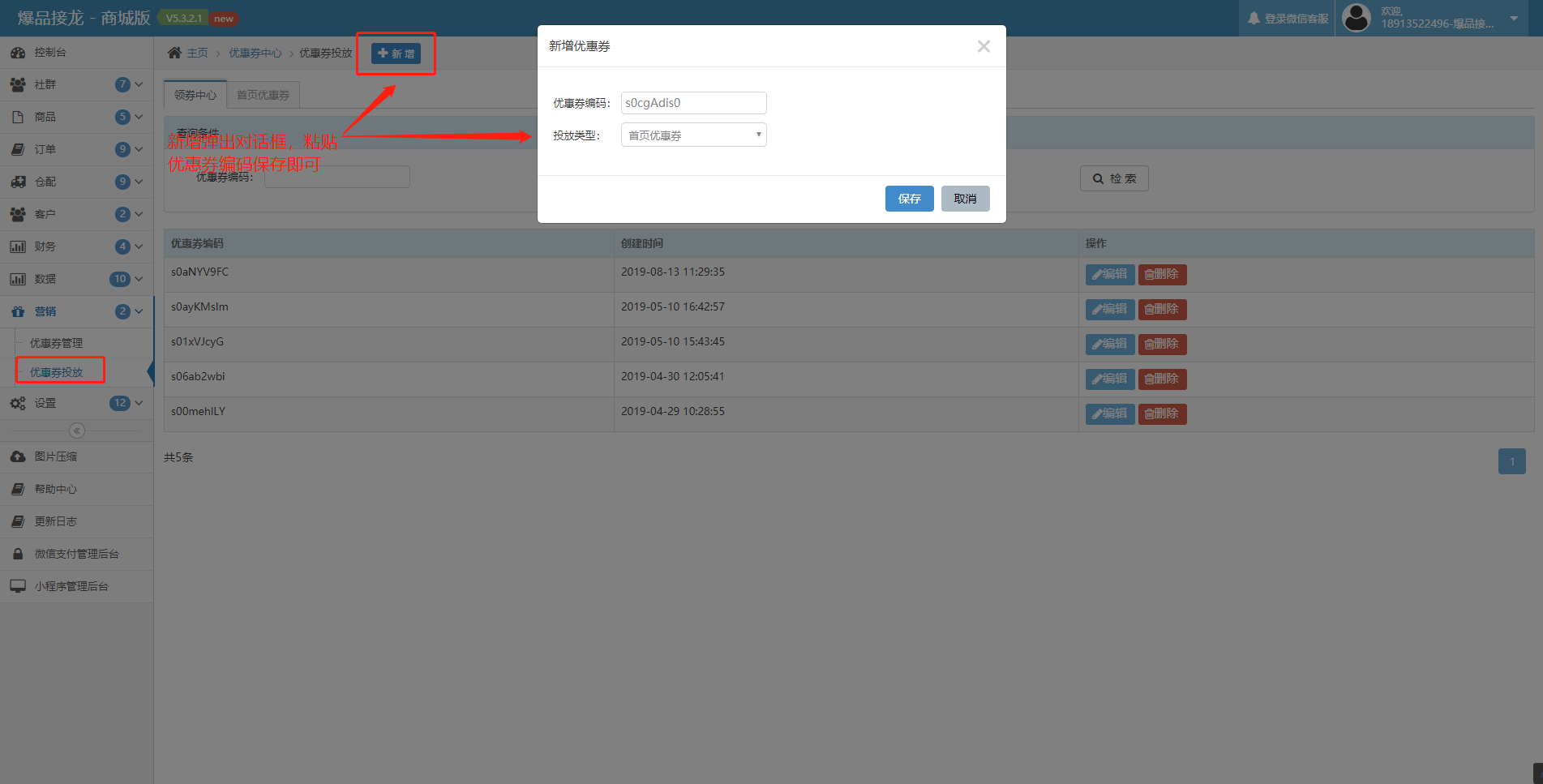Click the 微信支付管理后台 lock icon

tap(18, 555)
